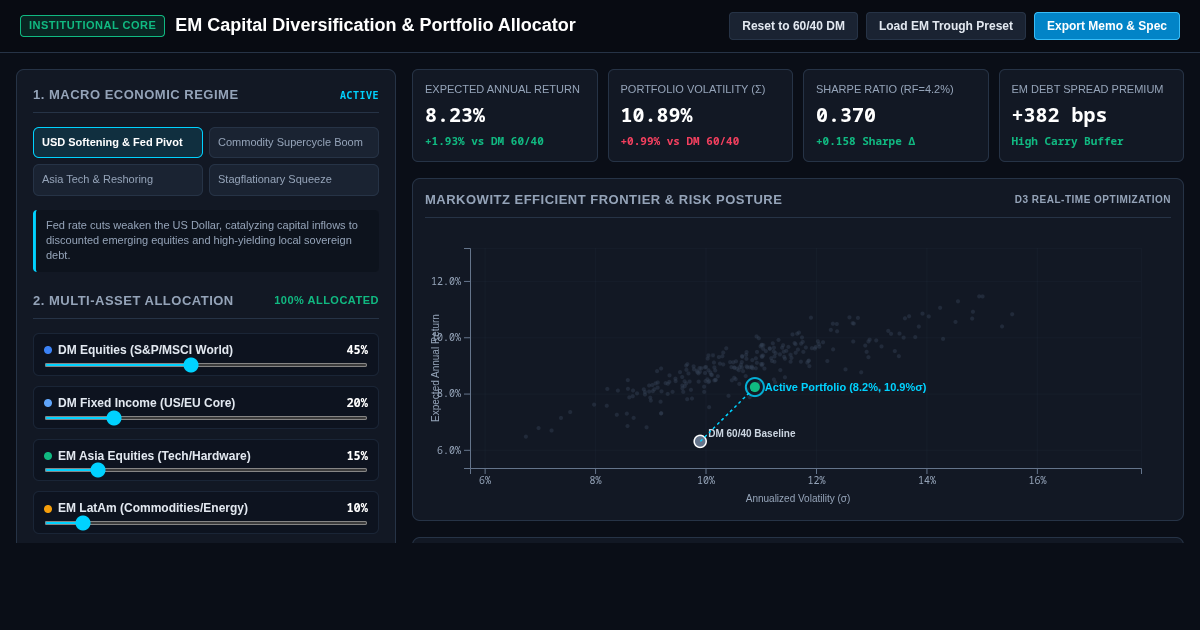This screenshot has width=1200, height=630.
Task: Adjust the EM LatAm allocation slider
Action: pos(206,523)
